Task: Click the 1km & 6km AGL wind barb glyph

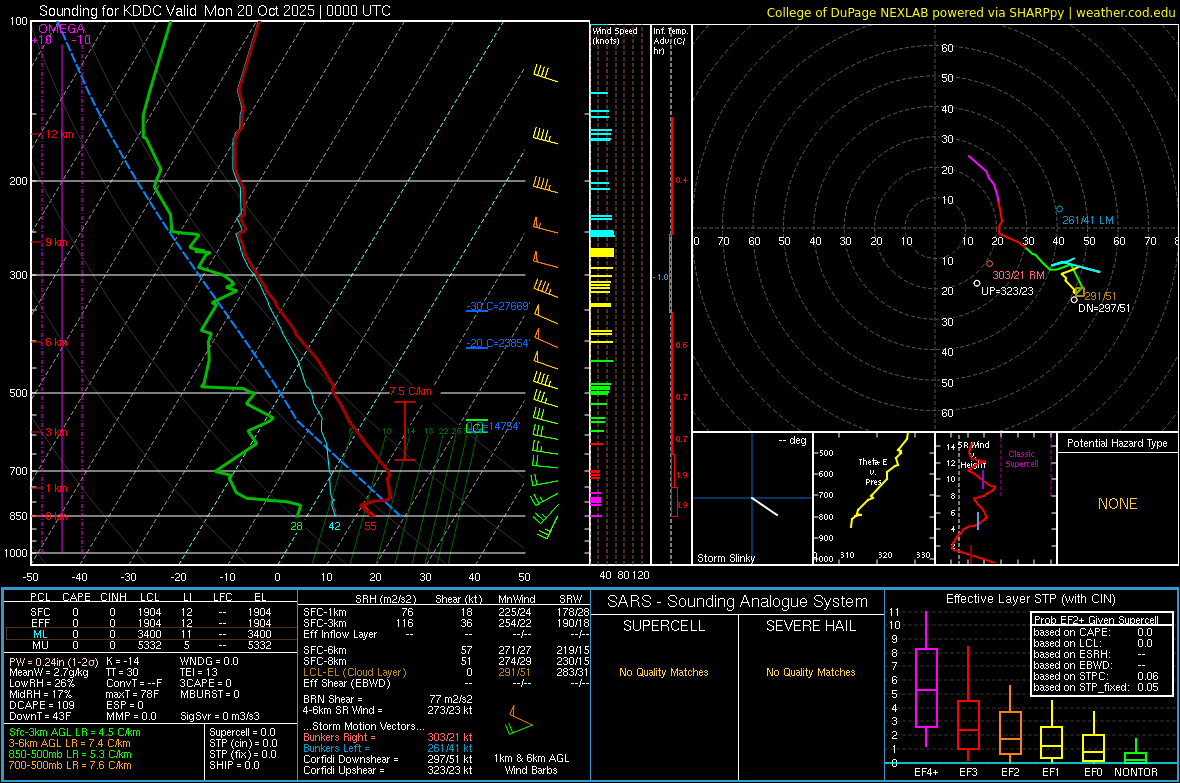Action: click(519, 721)
